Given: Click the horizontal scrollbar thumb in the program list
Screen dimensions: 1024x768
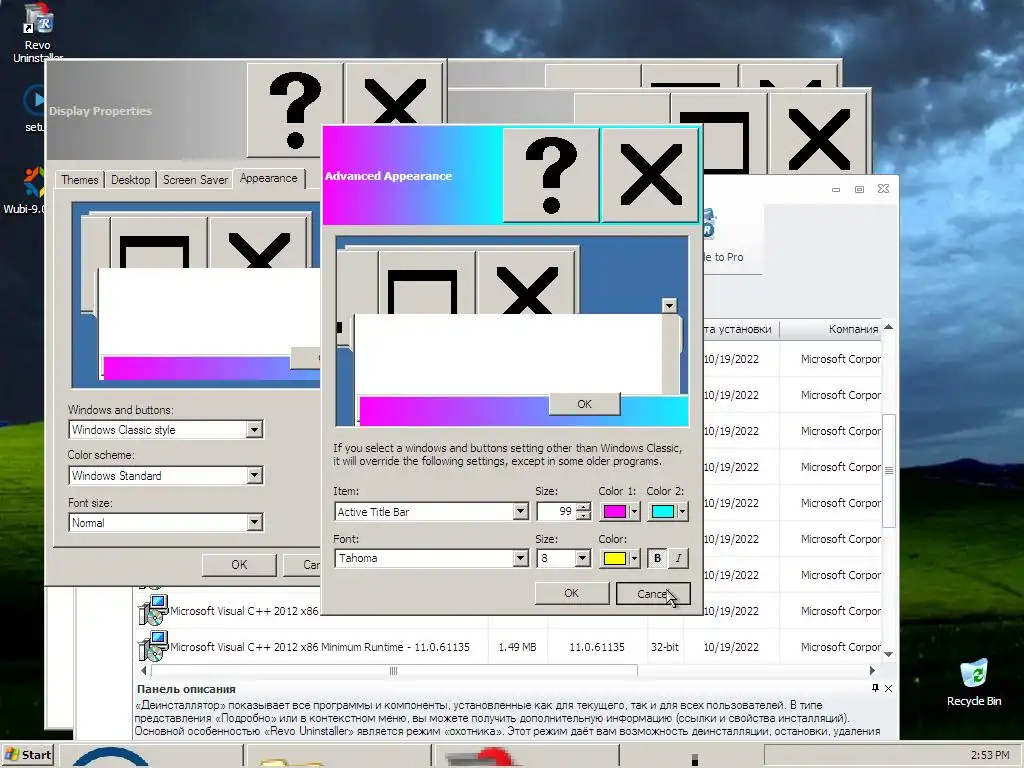Looking at the screenshot, I should [x=394, y=671].
